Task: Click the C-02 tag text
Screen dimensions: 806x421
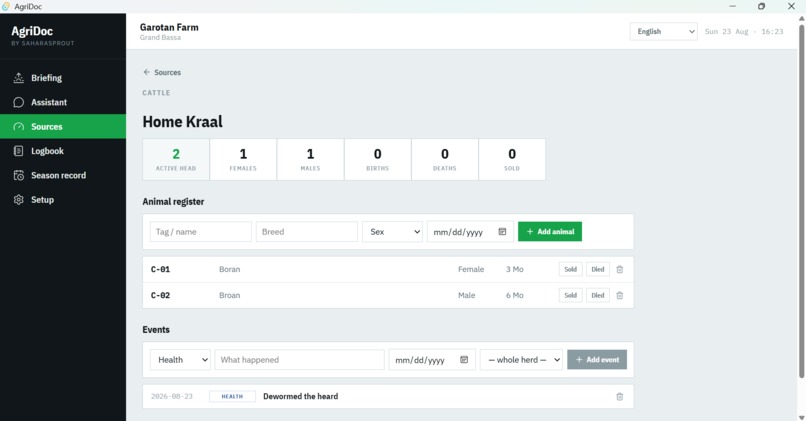Action: 160,296
